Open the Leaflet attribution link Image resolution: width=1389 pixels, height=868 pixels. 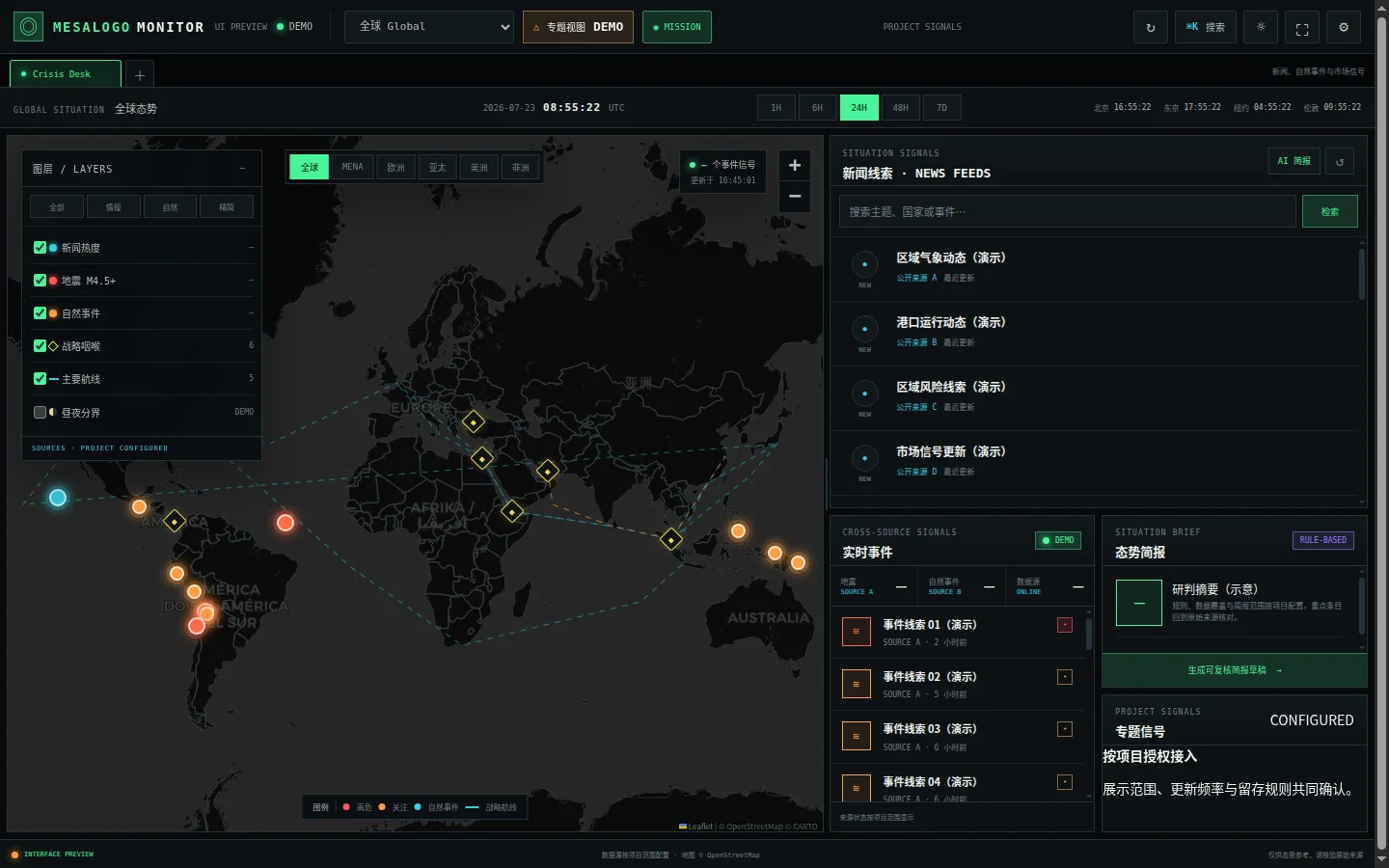(x=695, y=827)
